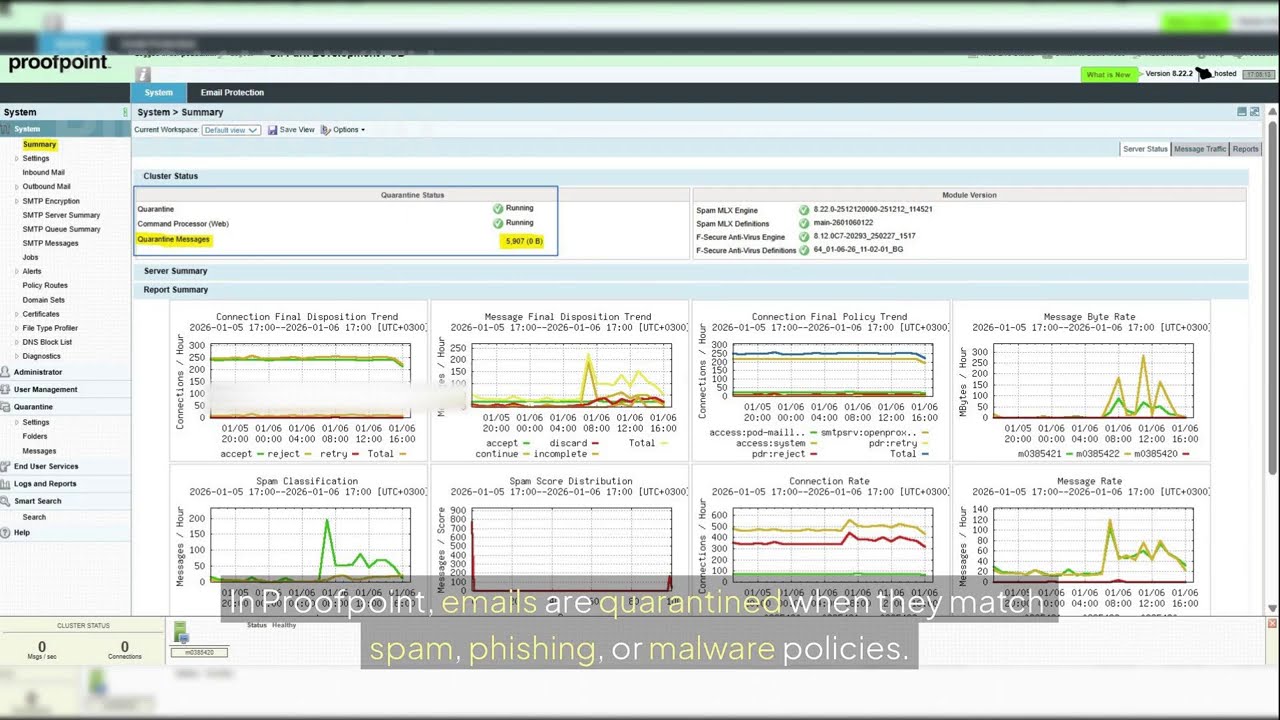1280x720 pixels.
Task: Click the End User Services icon
Action: (6, 466)
